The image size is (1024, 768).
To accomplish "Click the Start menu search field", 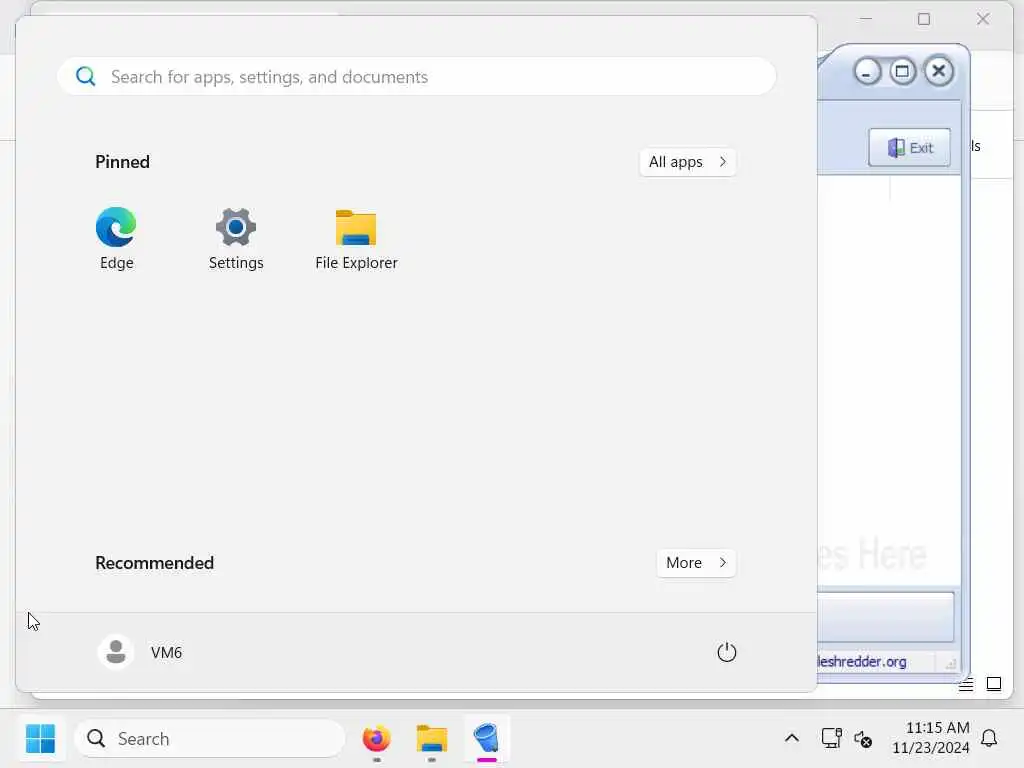I will [x=417, y=76].
